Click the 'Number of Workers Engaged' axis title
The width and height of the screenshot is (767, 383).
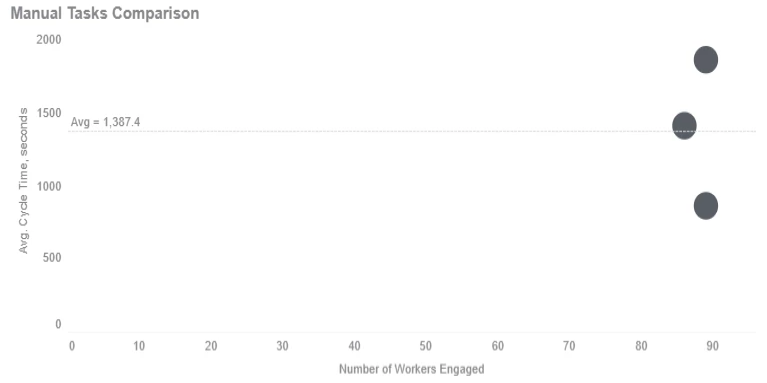click(411, 369)
